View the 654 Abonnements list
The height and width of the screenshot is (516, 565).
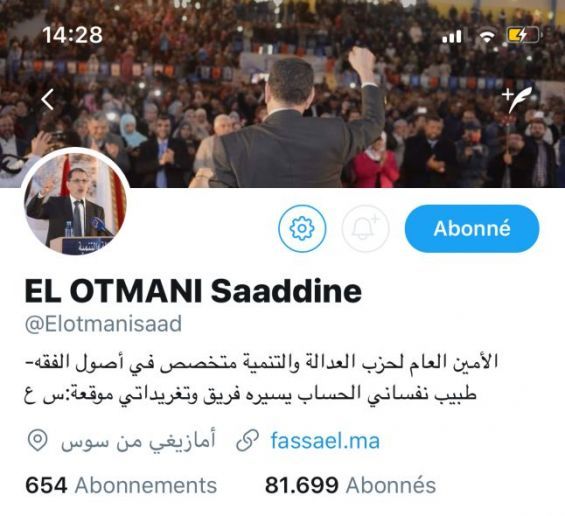coord(121,485)
